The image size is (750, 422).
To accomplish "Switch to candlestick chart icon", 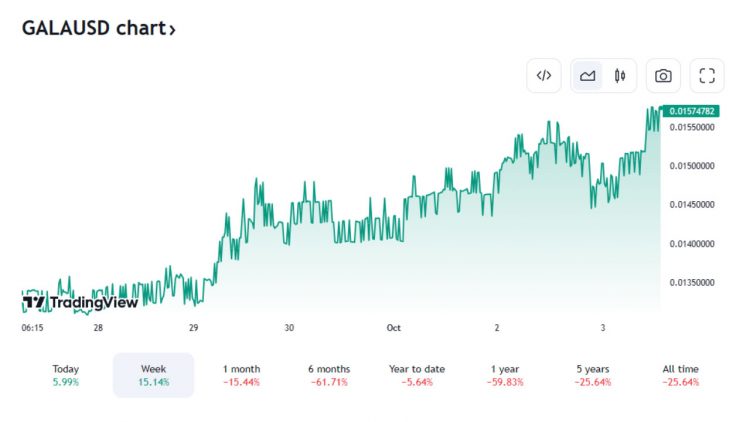I will click(x=620, y=76).
